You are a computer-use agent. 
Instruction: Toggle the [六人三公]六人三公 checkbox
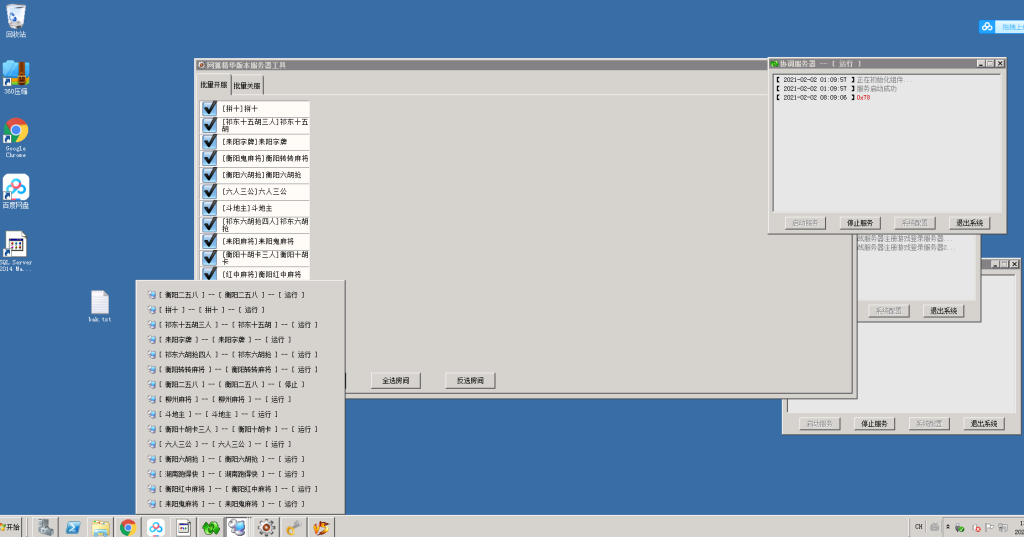(x=210, y=191)
